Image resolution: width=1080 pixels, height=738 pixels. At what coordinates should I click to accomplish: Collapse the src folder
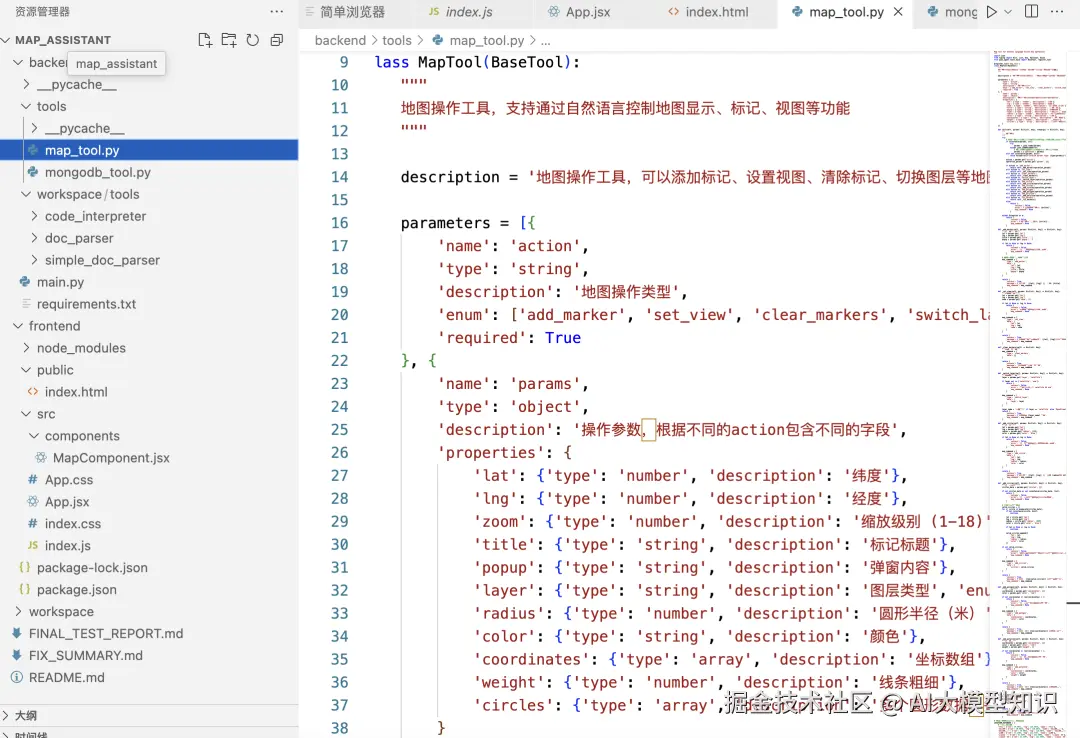pos(26,414)
